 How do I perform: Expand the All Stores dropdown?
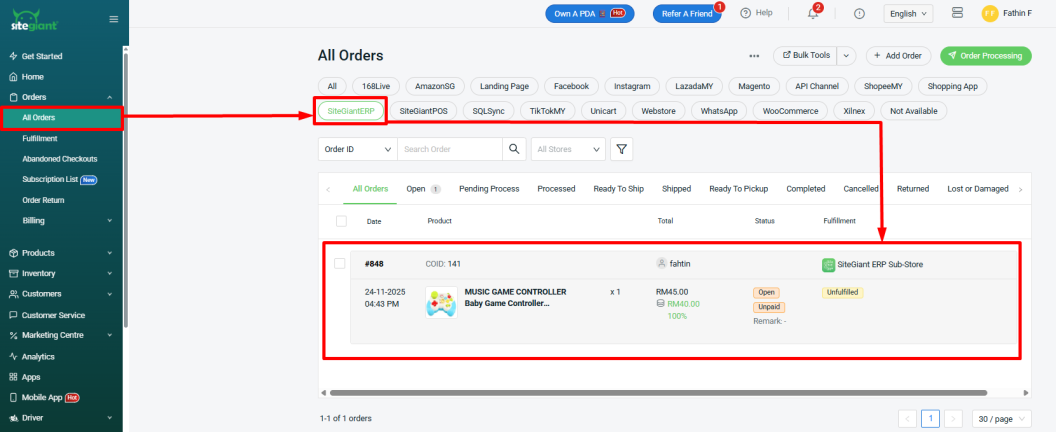tap(568, 149)
